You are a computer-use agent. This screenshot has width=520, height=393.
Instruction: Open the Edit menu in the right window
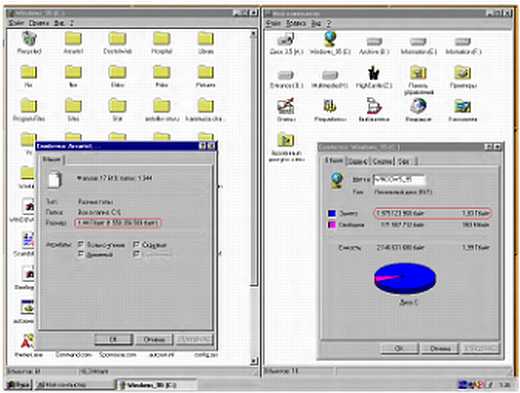(x=296, y=23)
